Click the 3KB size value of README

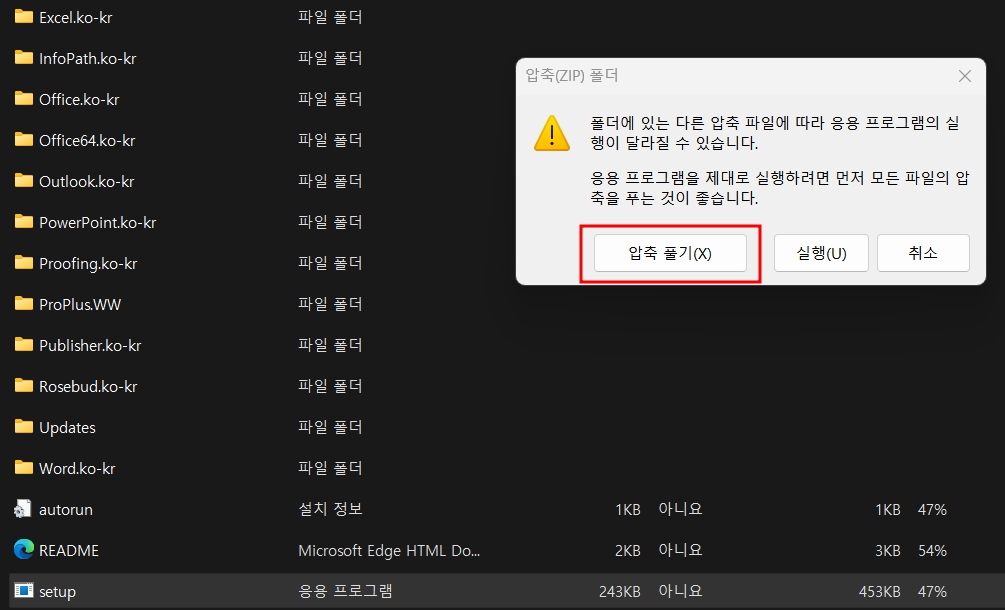point(888,551)
